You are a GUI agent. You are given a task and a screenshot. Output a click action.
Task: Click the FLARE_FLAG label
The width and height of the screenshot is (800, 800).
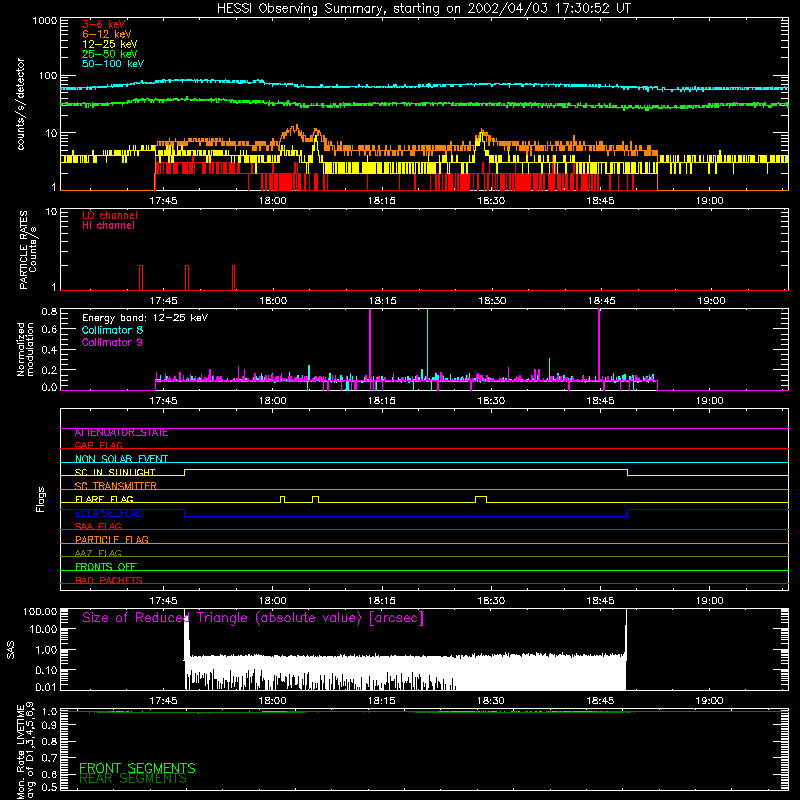point(104,499)
